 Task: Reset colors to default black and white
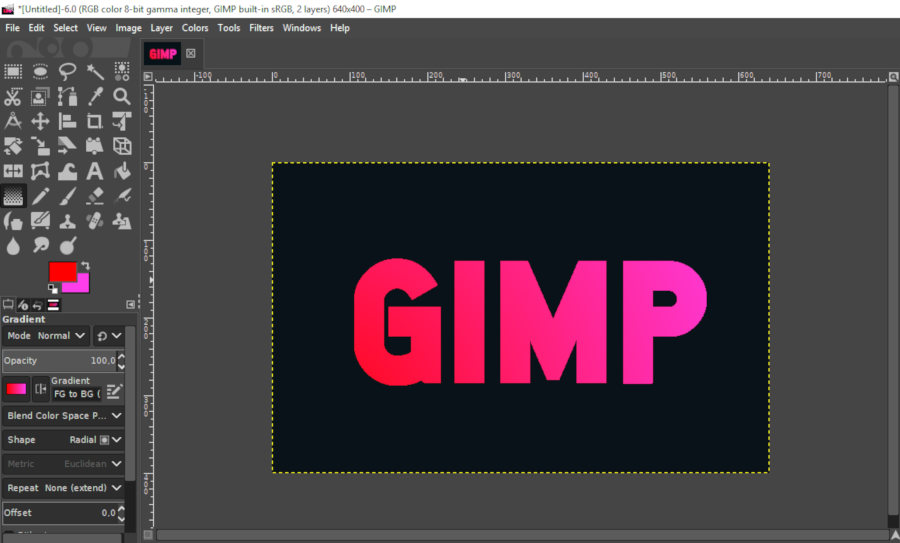(52, 289)
